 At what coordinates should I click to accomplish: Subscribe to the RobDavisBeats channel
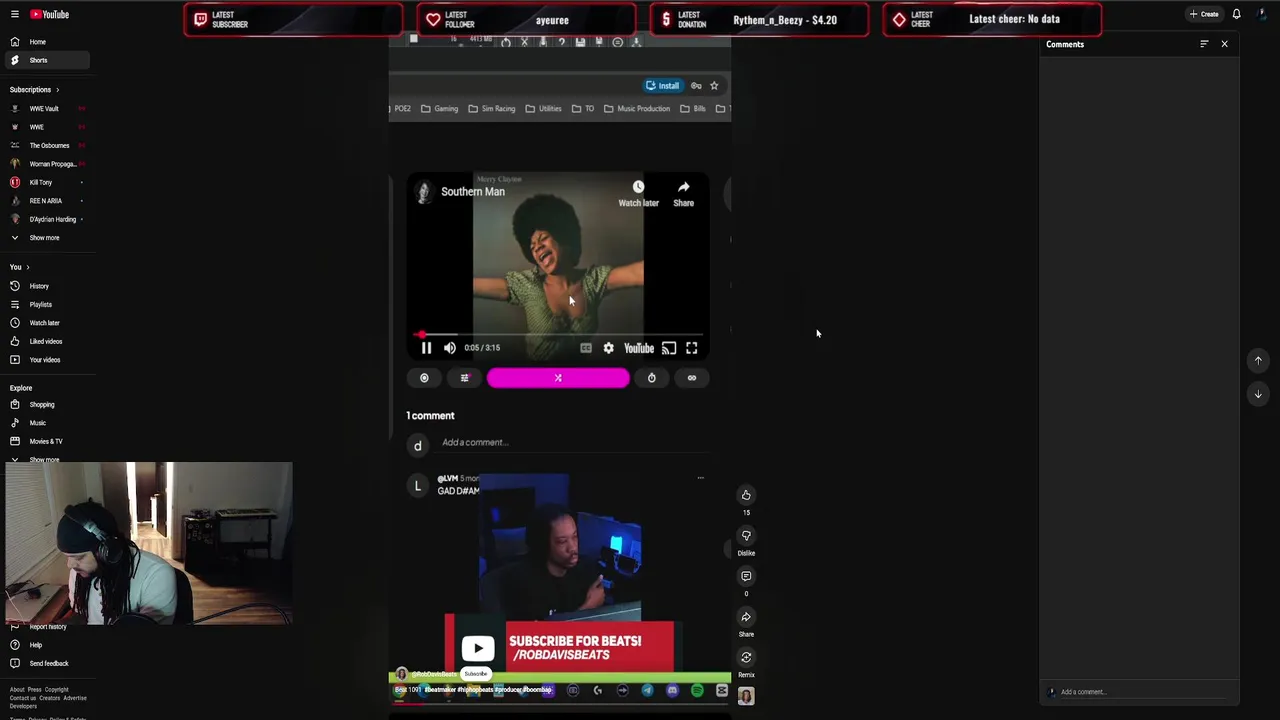tap(476, 674)
